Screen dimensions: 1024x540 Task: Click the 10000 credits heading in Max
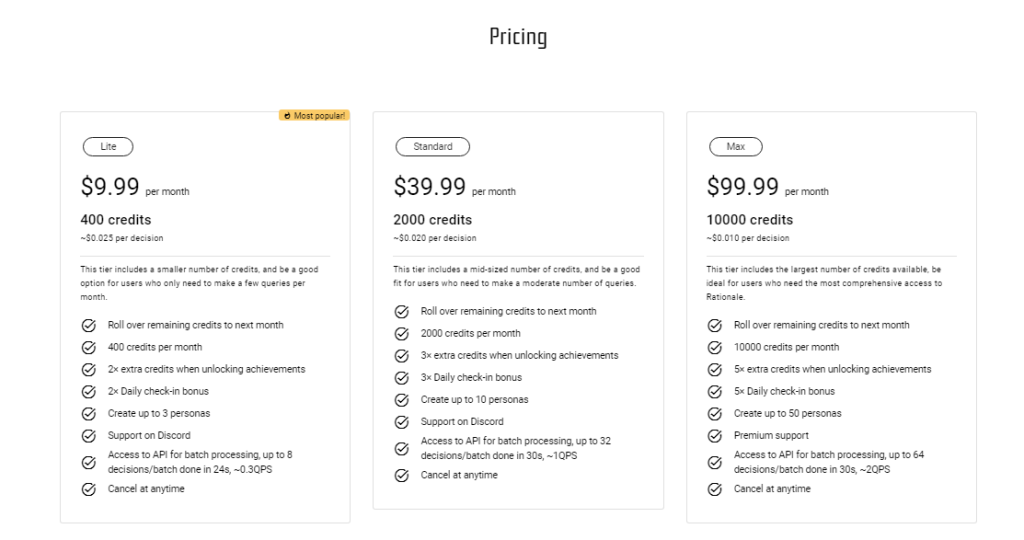click(749, 220)
